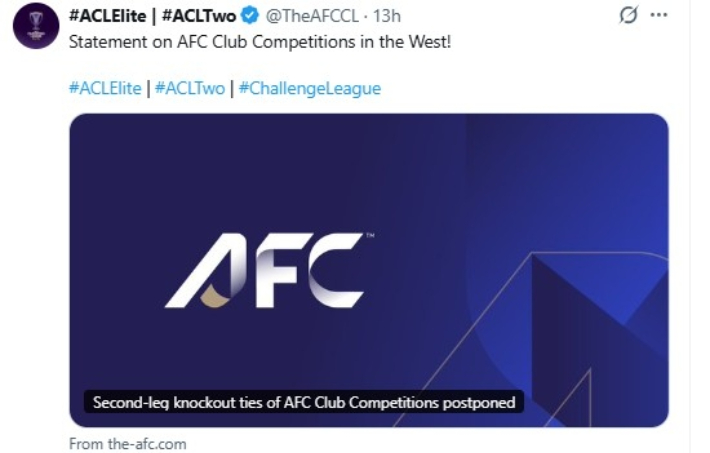Click the TM mark beside AFC logo
The height and width of the screenshot is (453, 710).
pyautogui.click(x=370, y=236)
